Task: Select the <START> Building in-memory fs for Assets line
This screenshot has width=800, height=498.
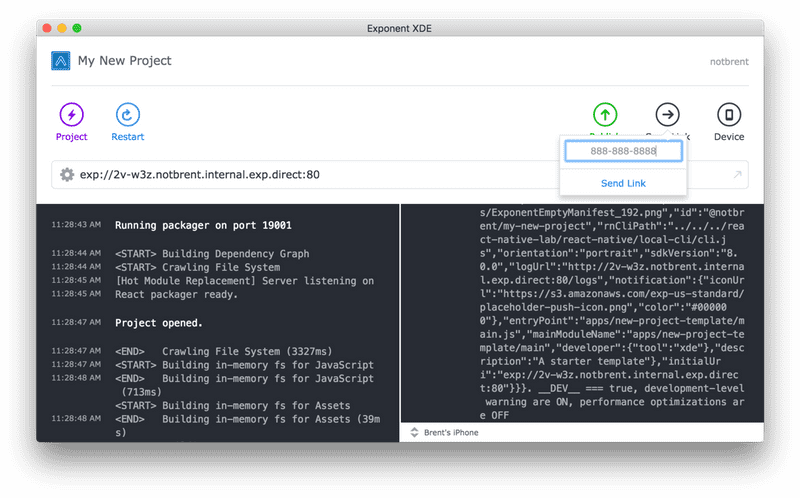Action: 233,406
